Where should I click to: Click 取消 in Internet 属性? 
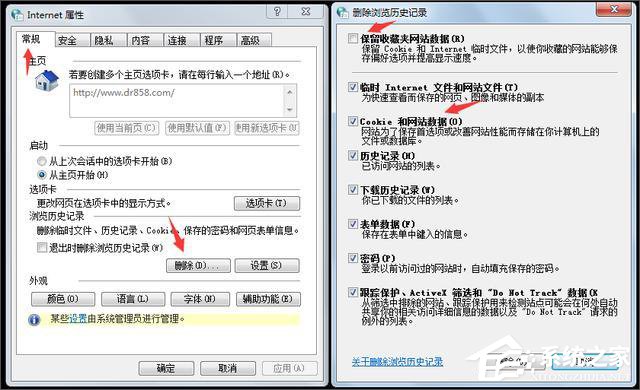click(228, 368)
